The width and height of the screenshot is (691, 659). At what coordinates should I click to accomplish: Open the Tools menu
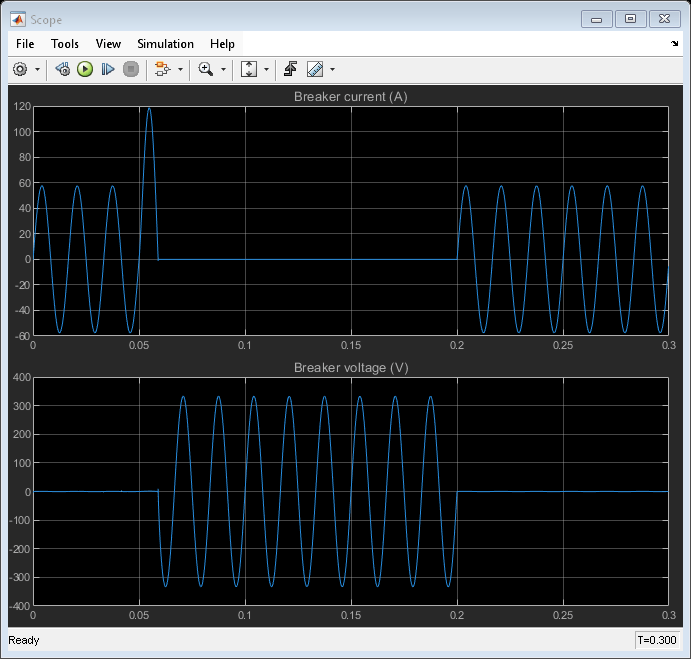(x=65, y=44)
